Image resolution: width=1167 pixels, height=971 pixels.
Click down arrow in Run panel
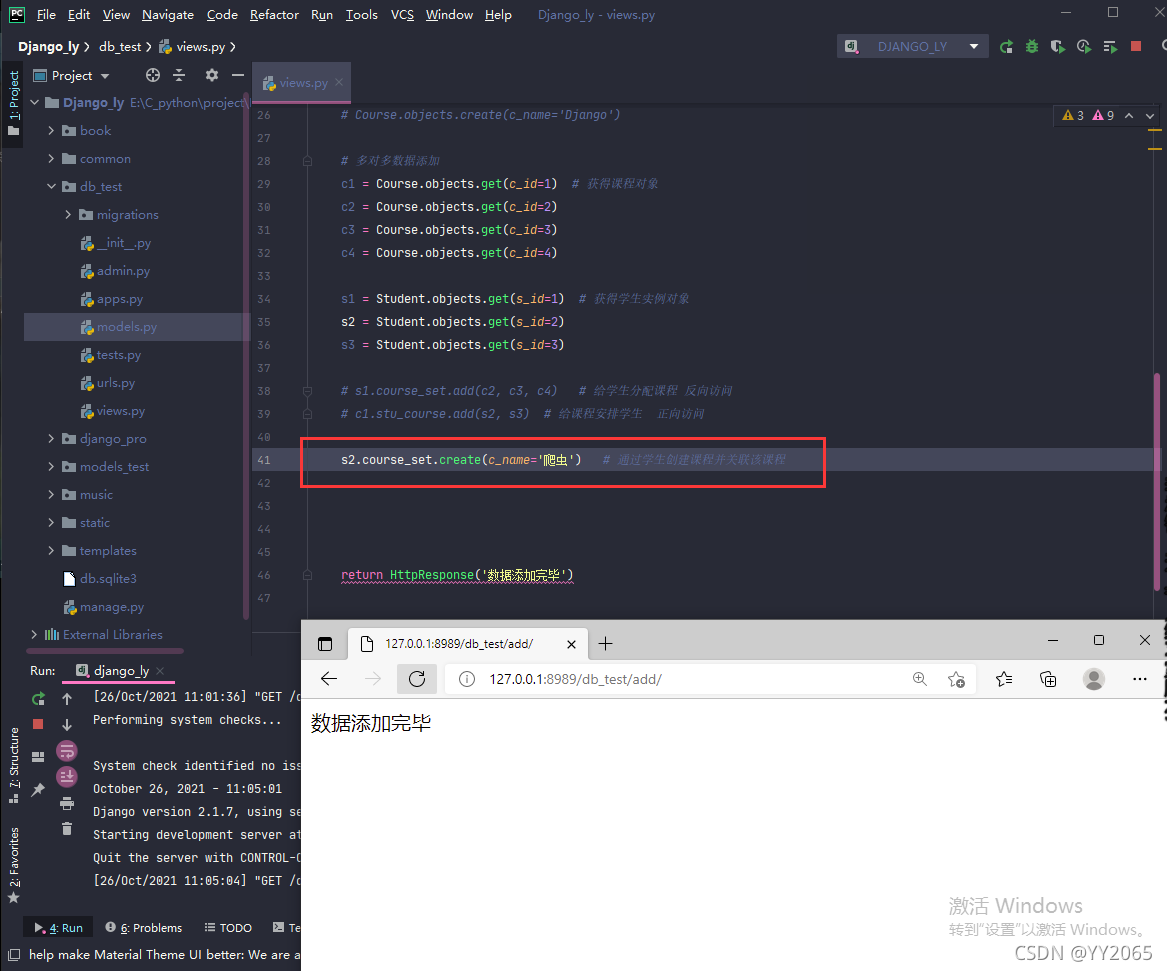[x=67, y=725]
